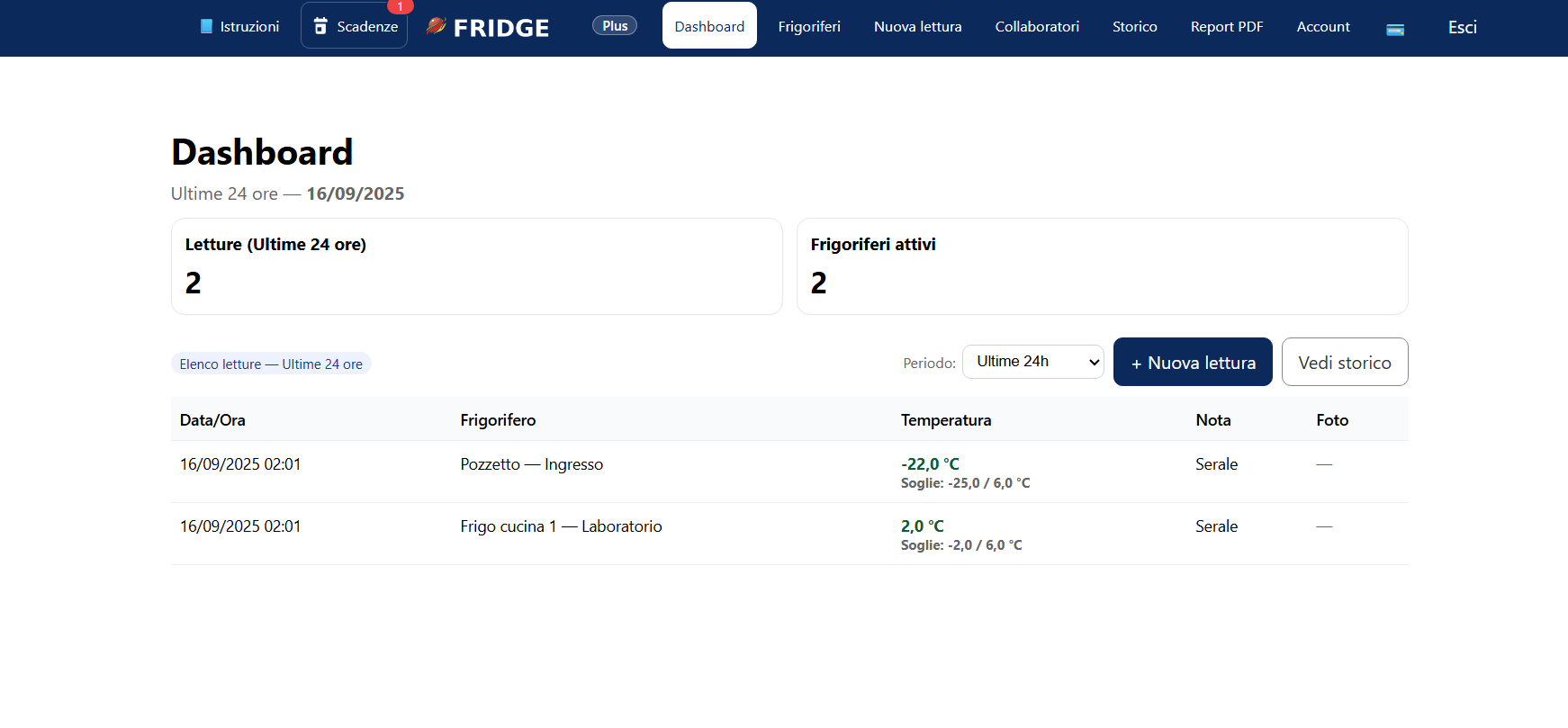The height and width of the screenshot is (728, 1568).
Task: Open the Nuova lettura menu item
Action: coord(917,26)
